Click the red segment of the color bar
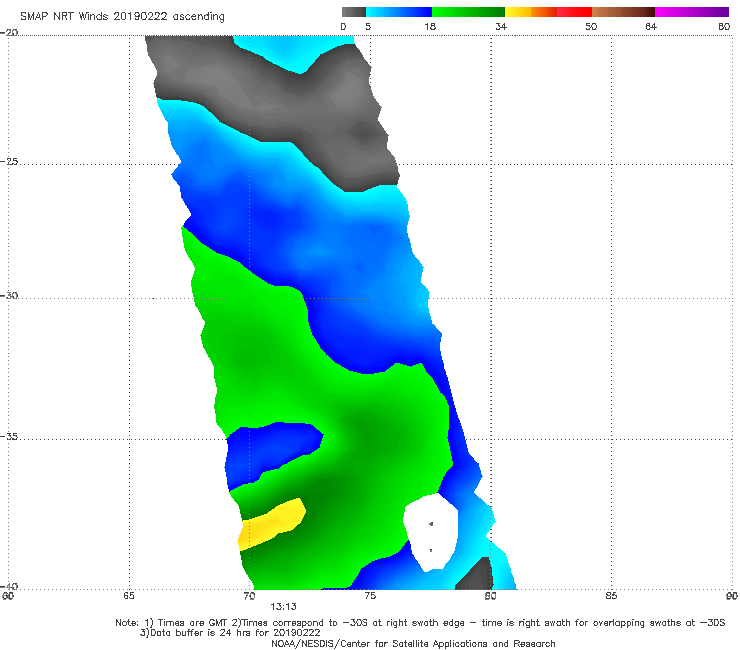This screenshot has width=740, height=650. pyautogui.click(x=575, y=12)
